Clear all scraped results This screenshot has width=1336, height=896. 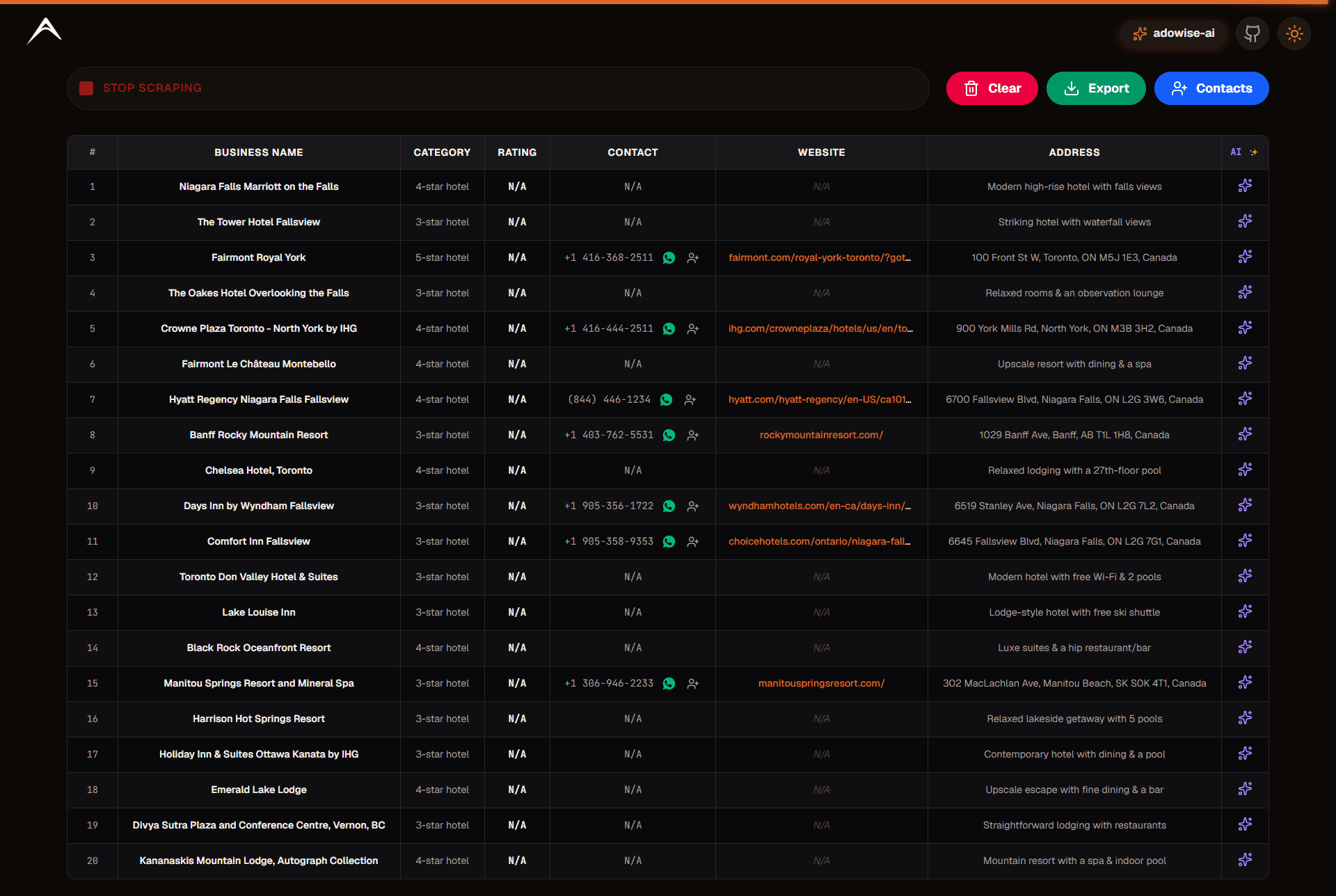[992, 88]
